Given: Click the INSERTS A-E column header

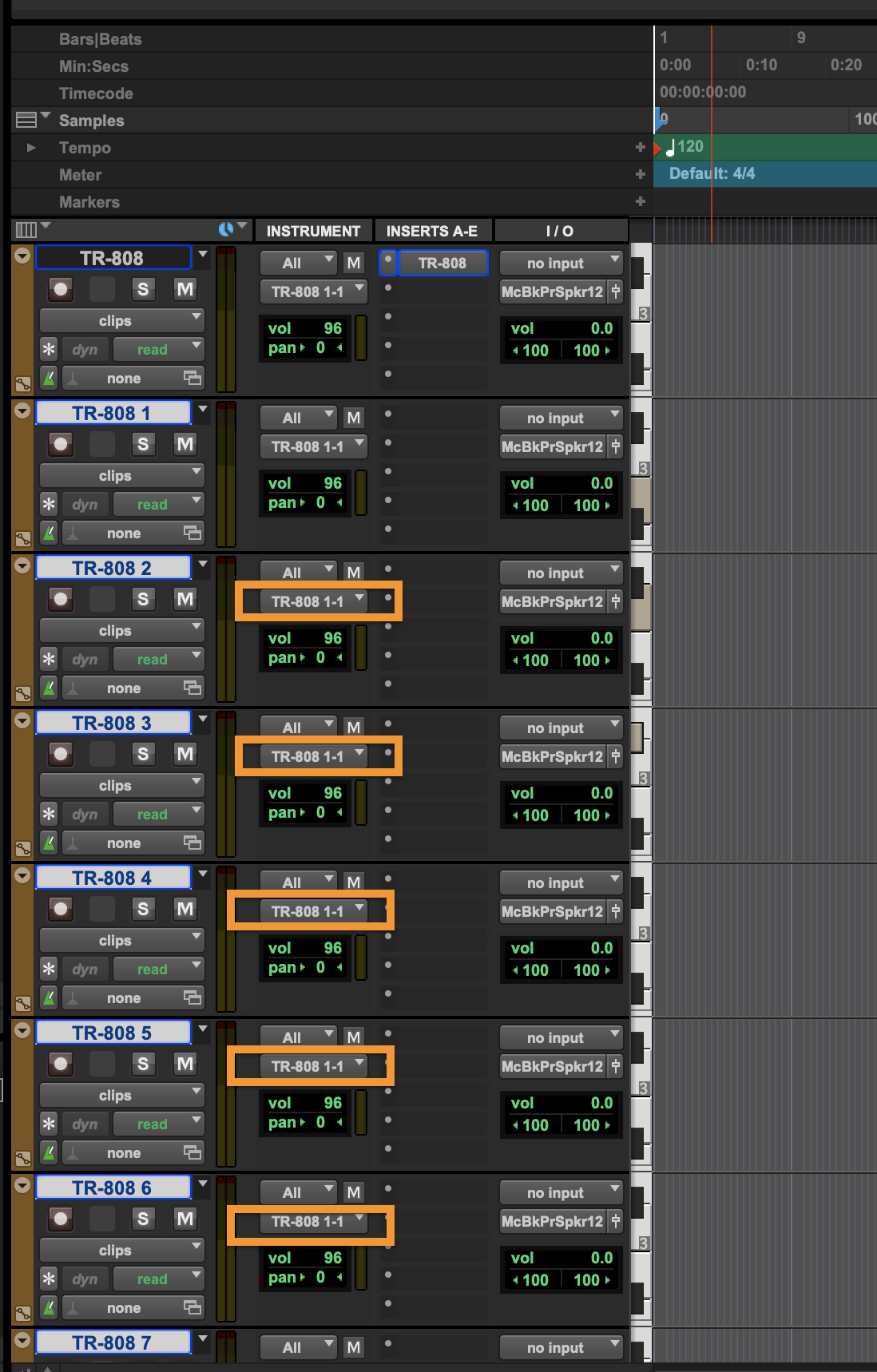Looking at the screenshot, I should pos(432,231).
